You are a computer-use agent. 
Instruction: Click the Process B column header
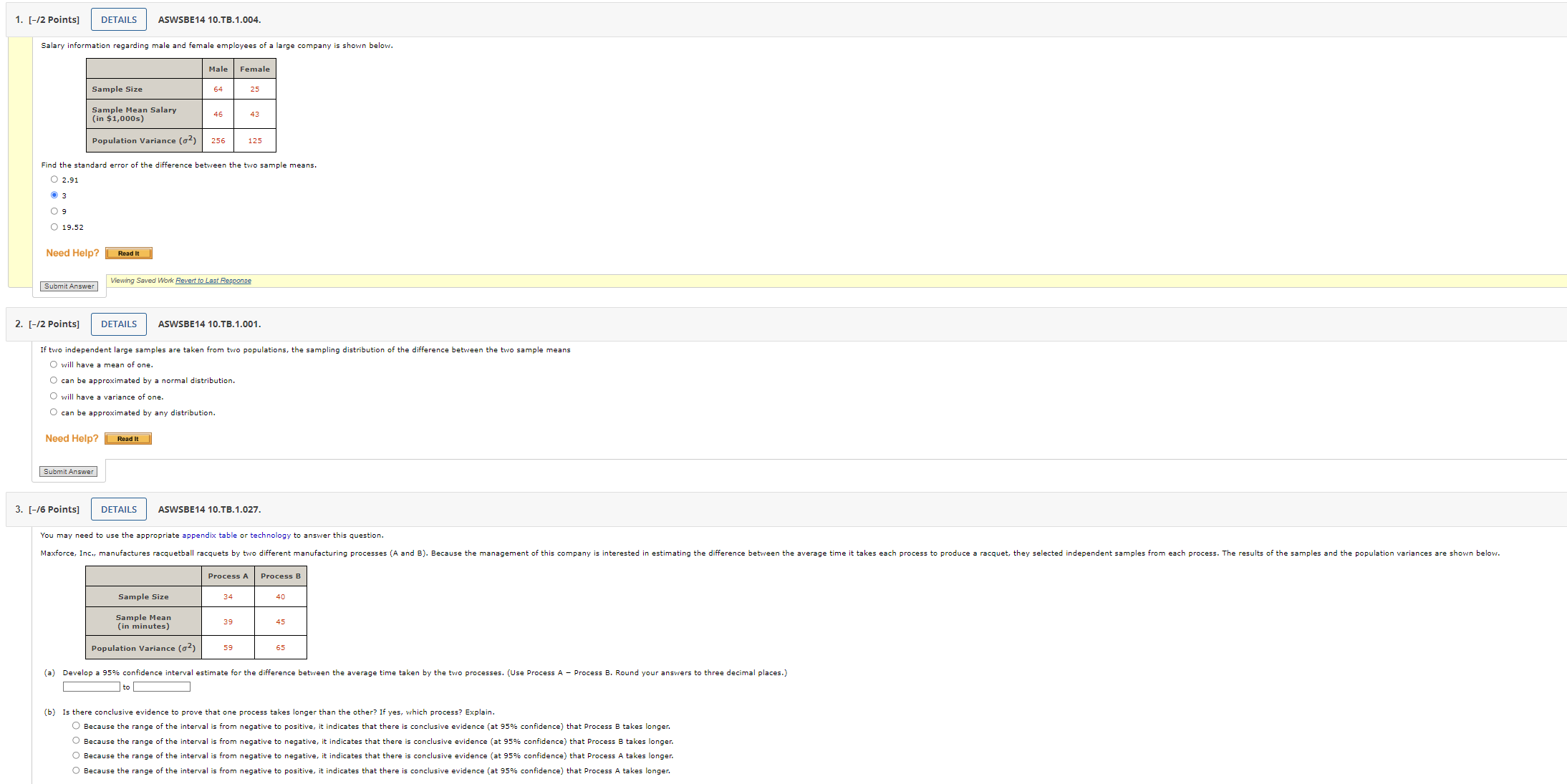[x=281, y=576]
